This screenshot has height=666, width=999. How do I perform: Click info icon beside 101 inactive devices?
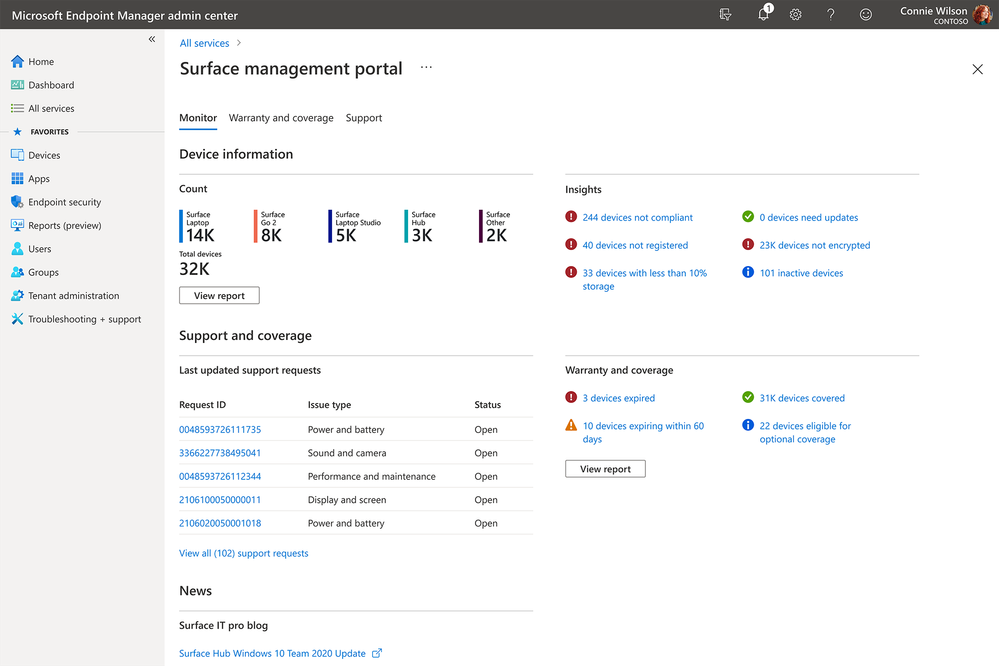(748, 272)
